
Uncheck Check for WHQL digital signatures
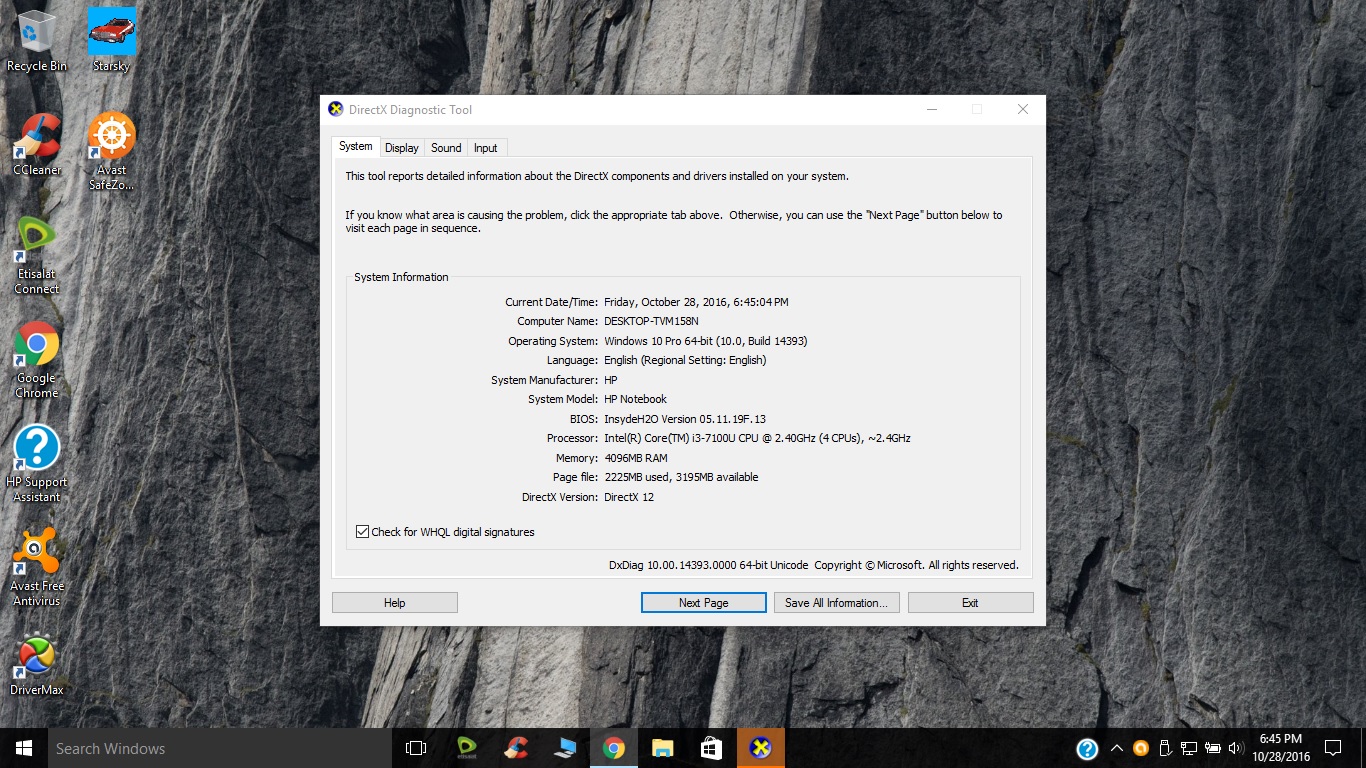pos(363,532)
